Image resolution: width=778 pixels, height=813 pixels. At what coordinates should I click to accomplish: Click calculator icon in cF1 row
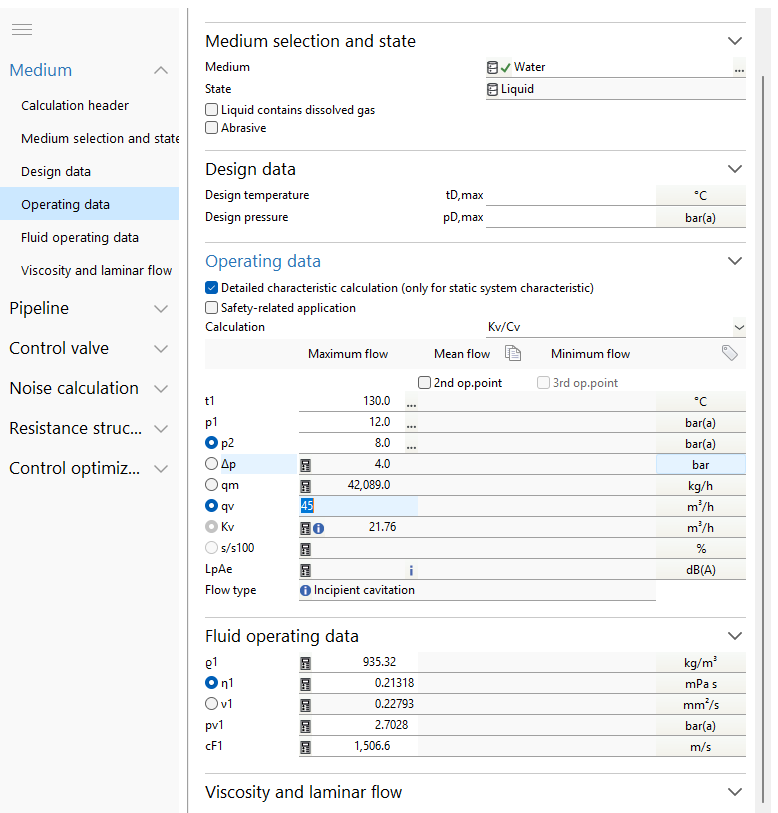pos(305,747)
